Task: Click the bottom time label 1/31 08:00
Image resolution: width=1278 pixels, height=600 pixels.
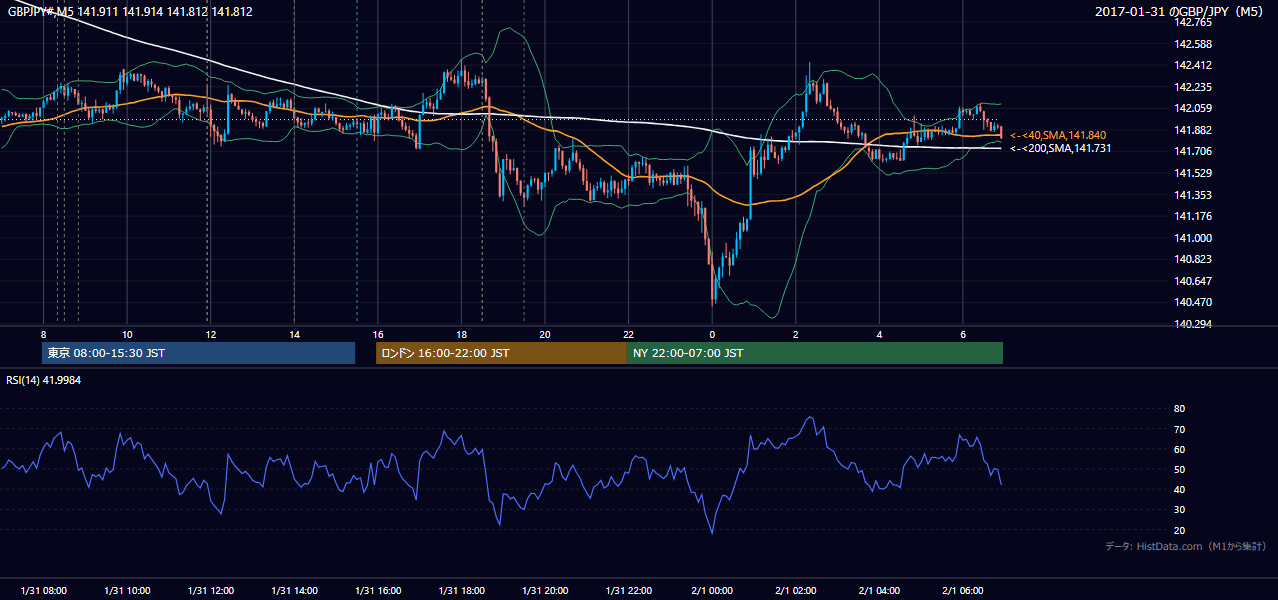Action: (x=43, y=591)
